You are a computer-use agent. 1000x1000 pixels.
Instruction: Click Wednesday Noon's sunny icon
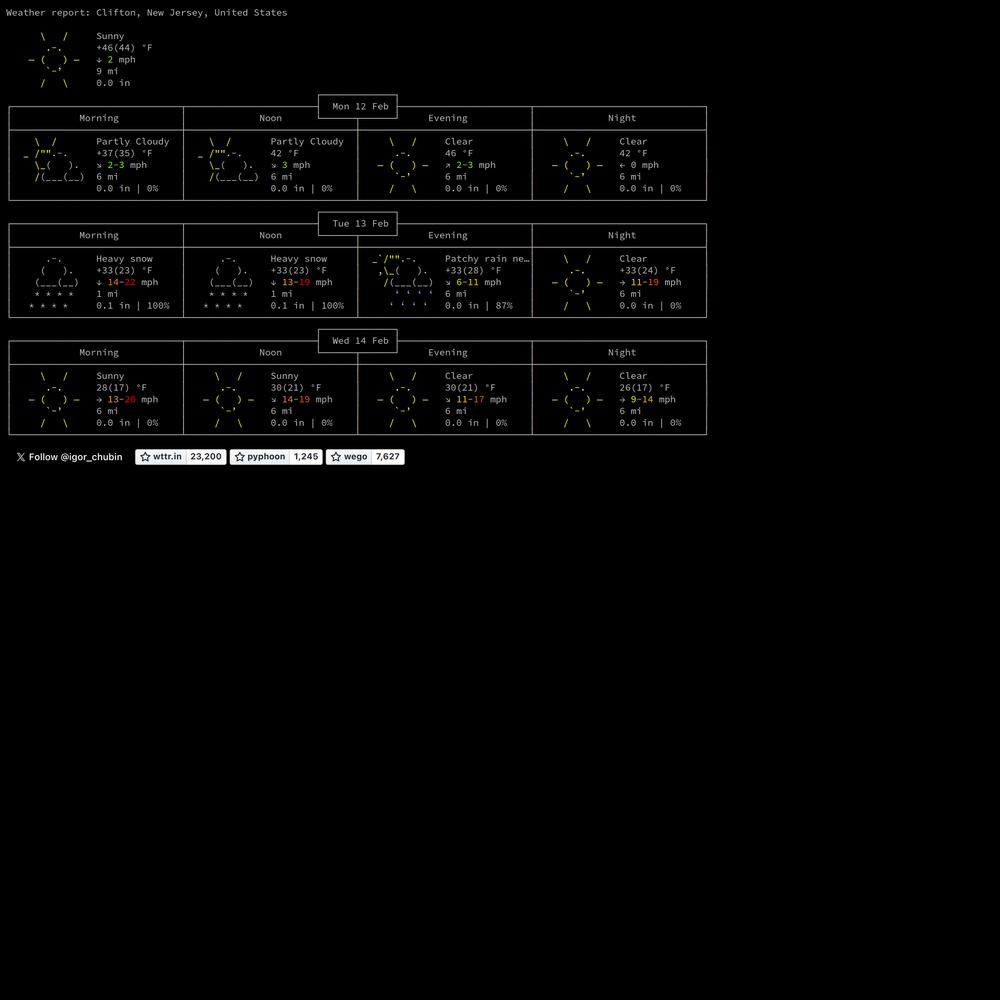[x=228, y=400]
